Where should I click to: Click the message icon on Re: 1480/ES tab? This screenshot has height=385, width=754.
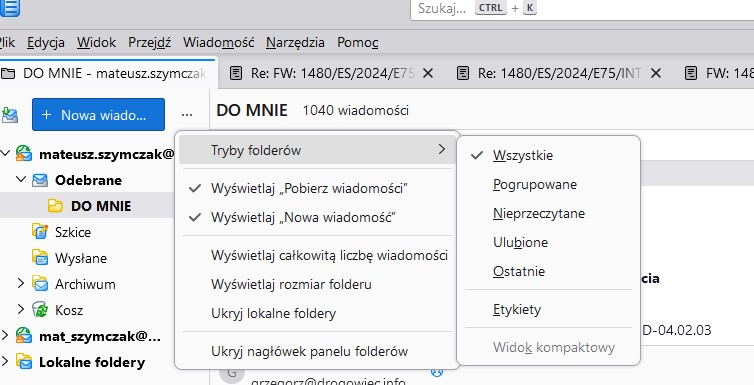pos(463,73)
